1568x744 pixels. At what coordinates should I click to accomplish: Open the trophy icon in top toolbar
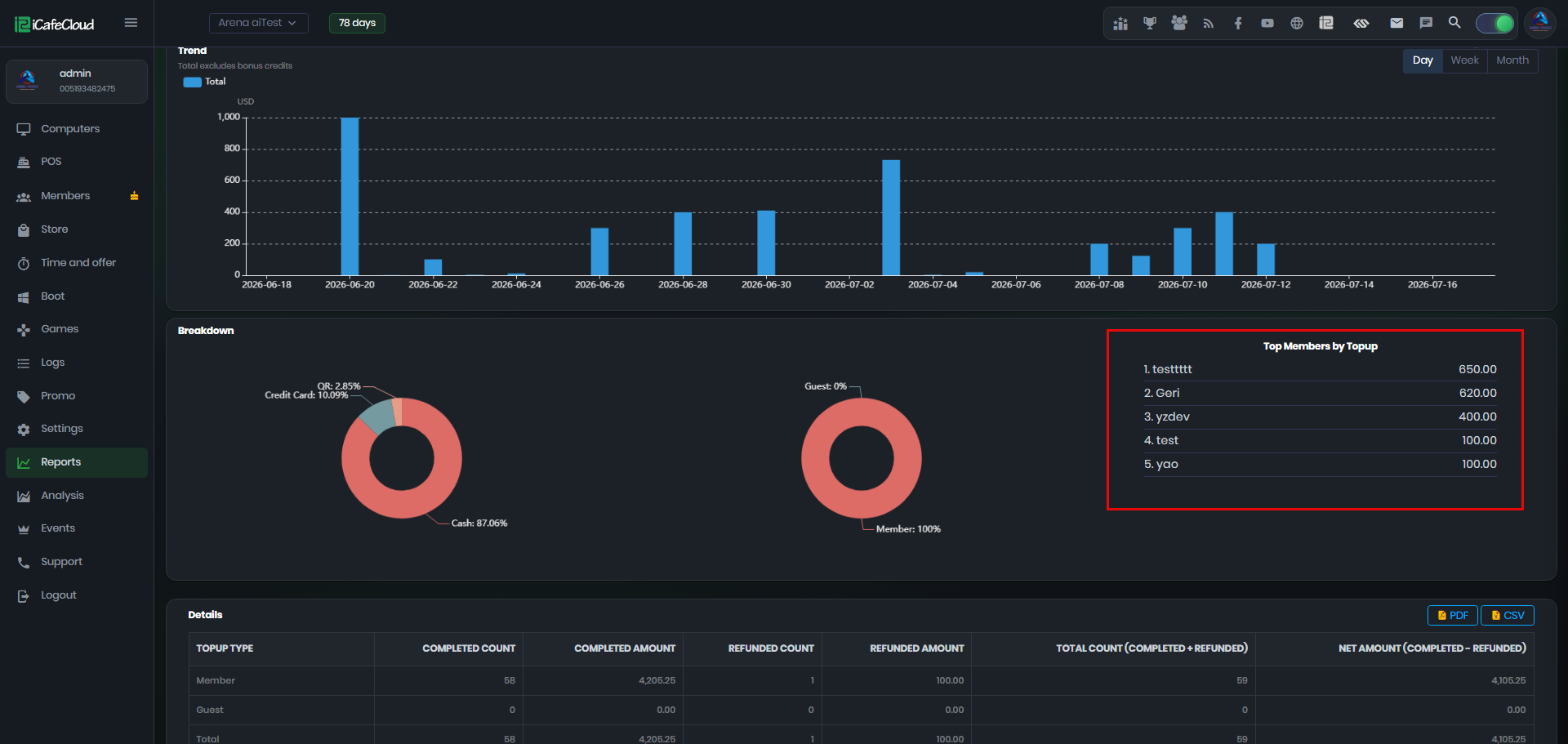(x=1150, y=23)
